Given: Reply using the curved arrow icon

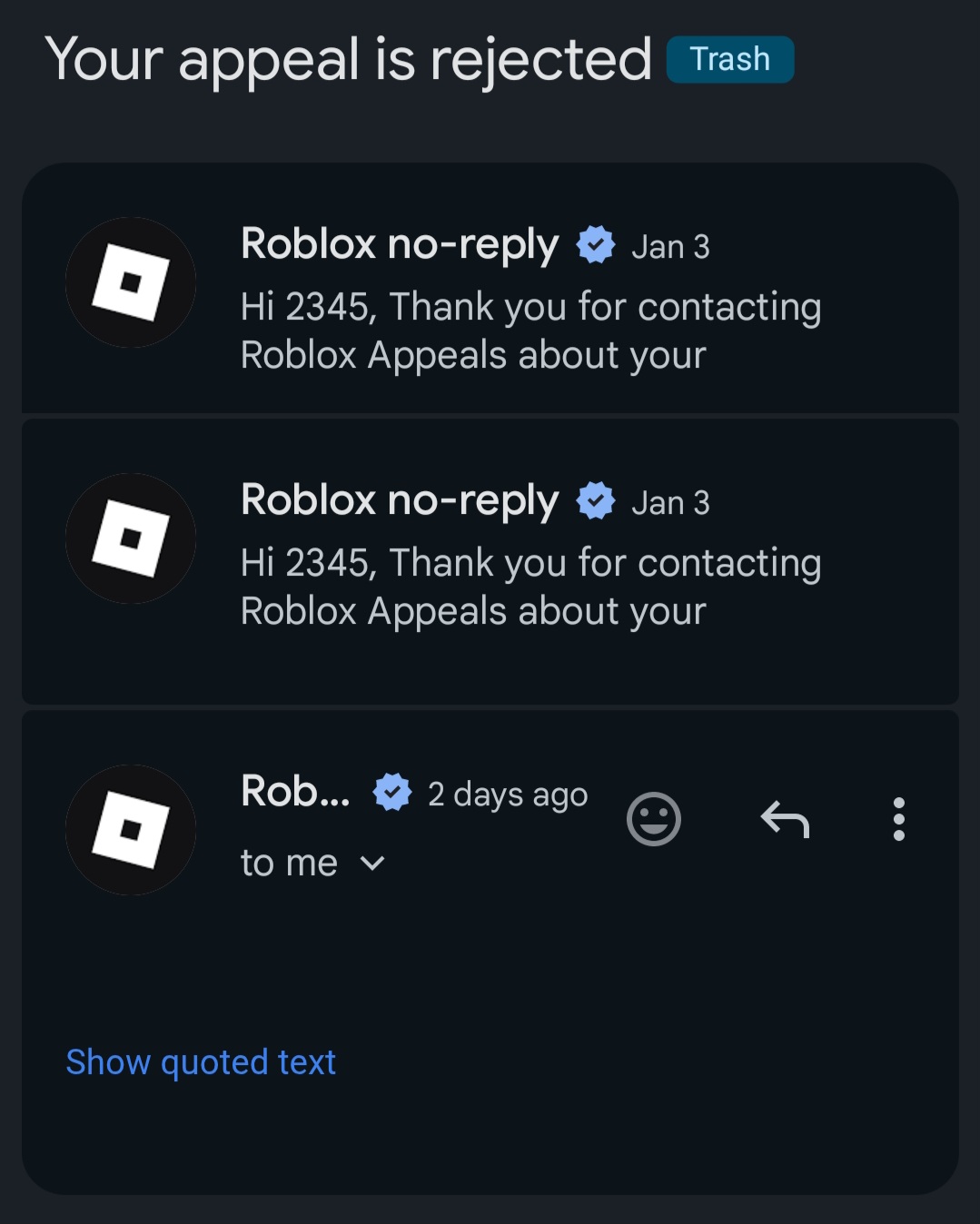Looking at the screenshot, I should point(785,819).
